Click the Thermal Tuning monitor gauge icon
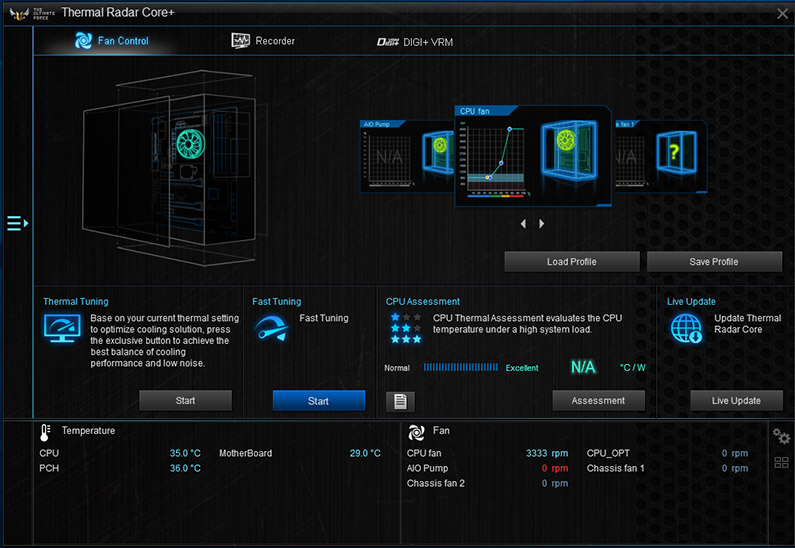 [x=62, y=328]
